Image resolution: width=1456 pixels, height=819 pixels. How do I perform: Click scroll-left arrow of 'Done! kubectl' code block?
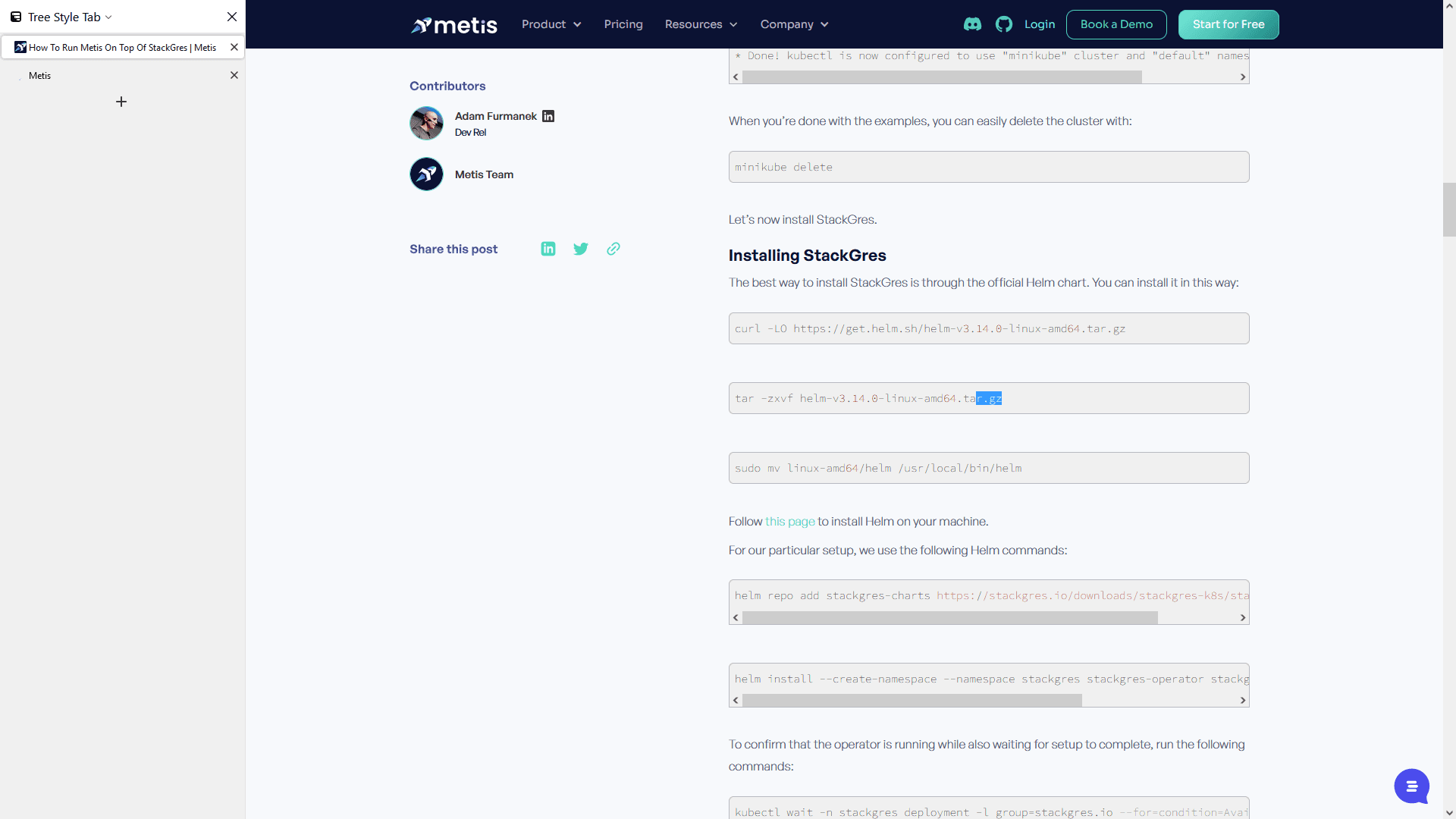coord(736,77)
